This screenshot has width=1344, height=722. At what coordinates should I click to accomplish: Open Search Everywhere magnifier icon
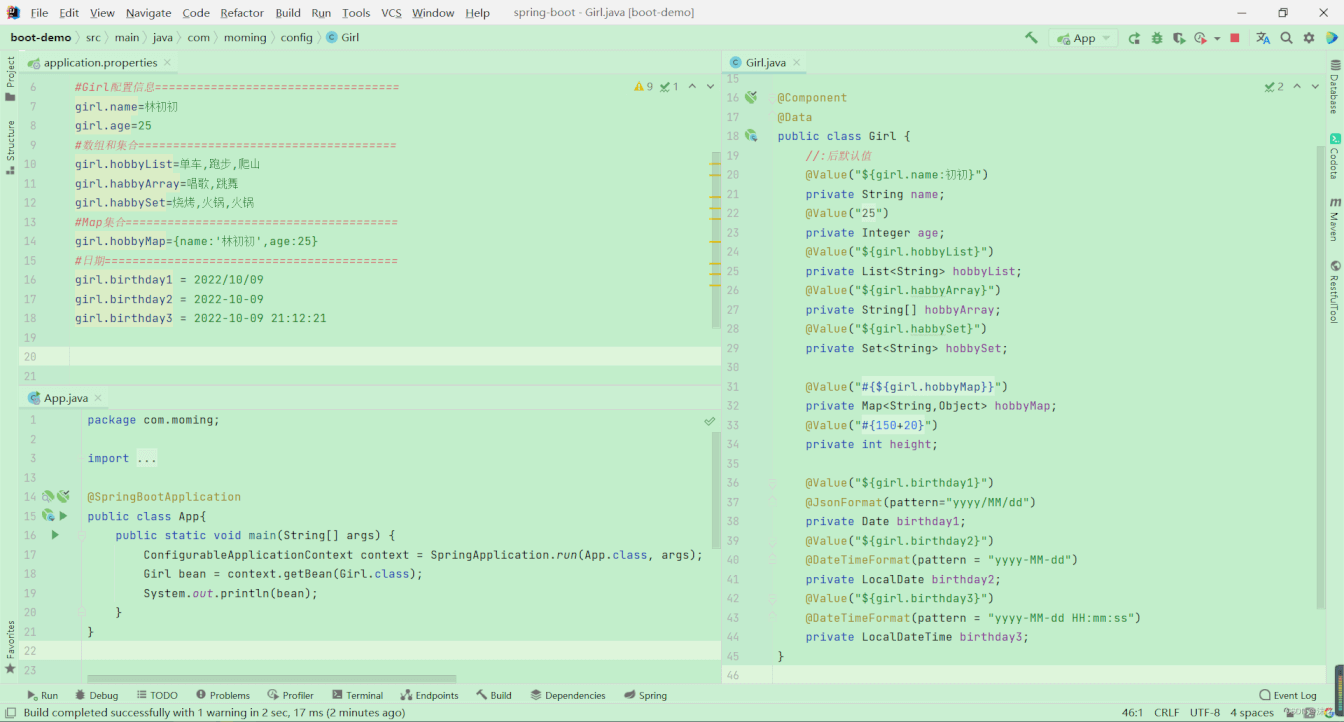point(1287,38)
